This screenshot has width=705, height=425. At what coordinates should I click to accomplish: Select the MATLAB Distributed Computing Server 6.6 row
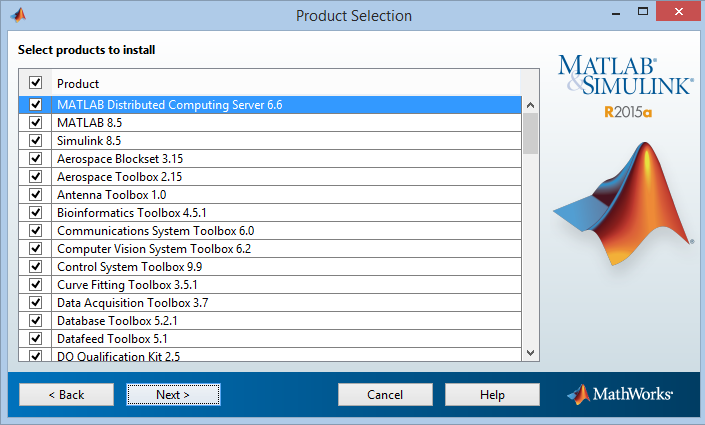click(270, 104)
